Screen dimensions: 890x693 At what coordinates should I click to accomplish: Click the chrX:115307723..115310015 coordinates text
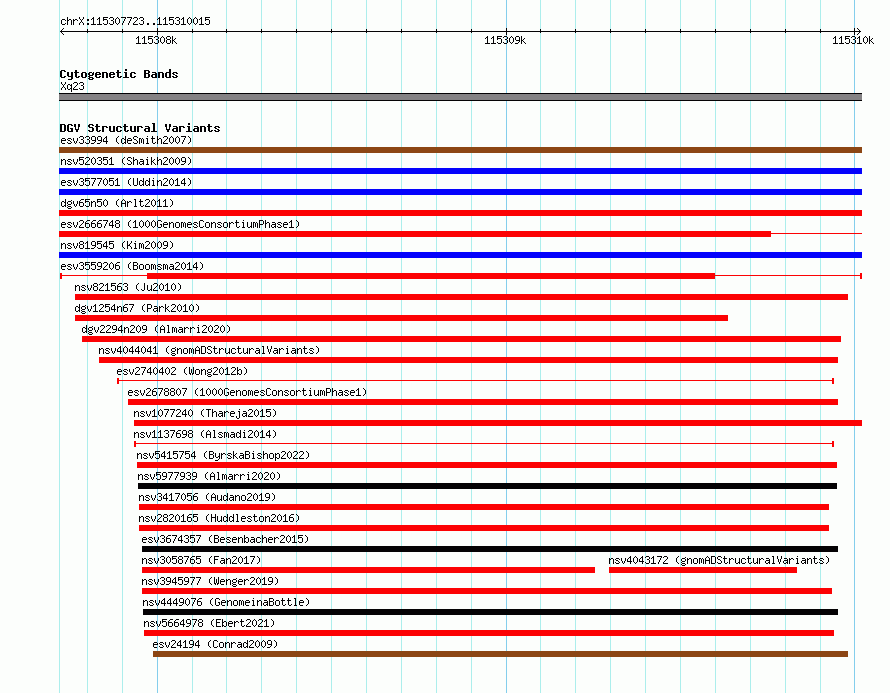pos(135,21)
